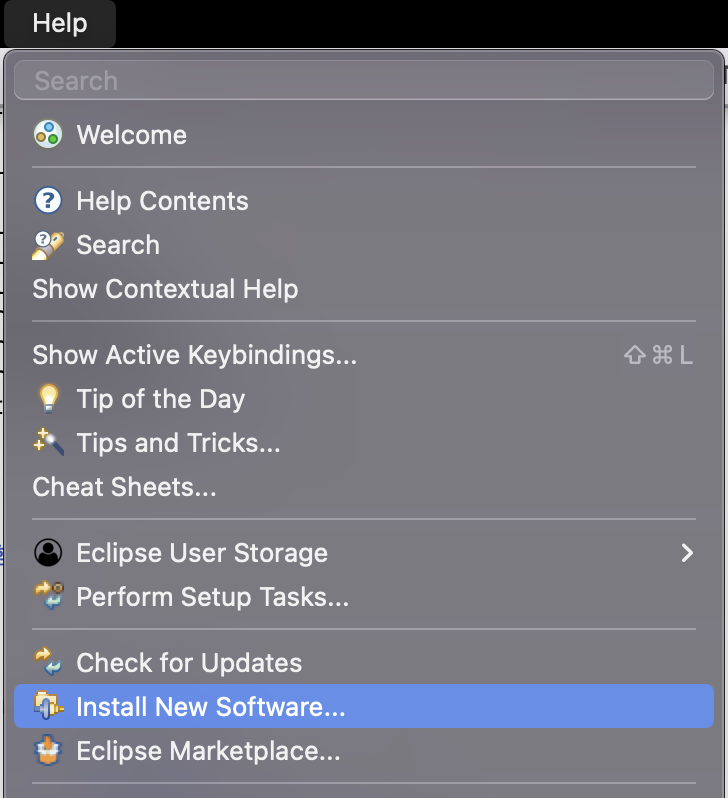Click the Check for Updates icon
Screen dimensions: 728x798
tap(48, 663)
